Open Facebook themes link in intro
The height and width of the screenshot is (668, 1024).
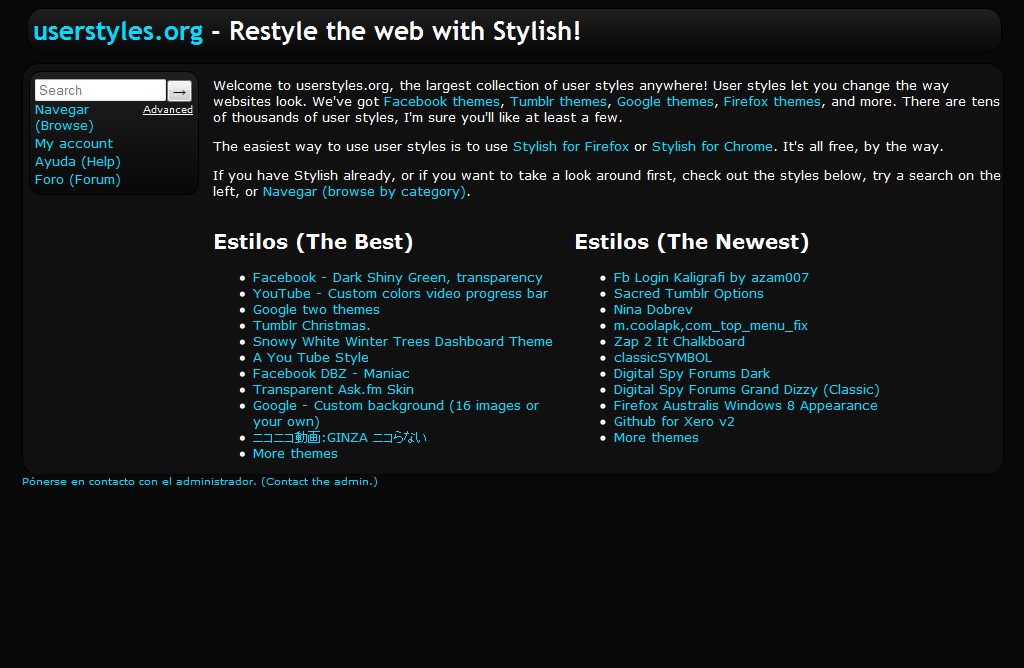(x=441, y=102)
